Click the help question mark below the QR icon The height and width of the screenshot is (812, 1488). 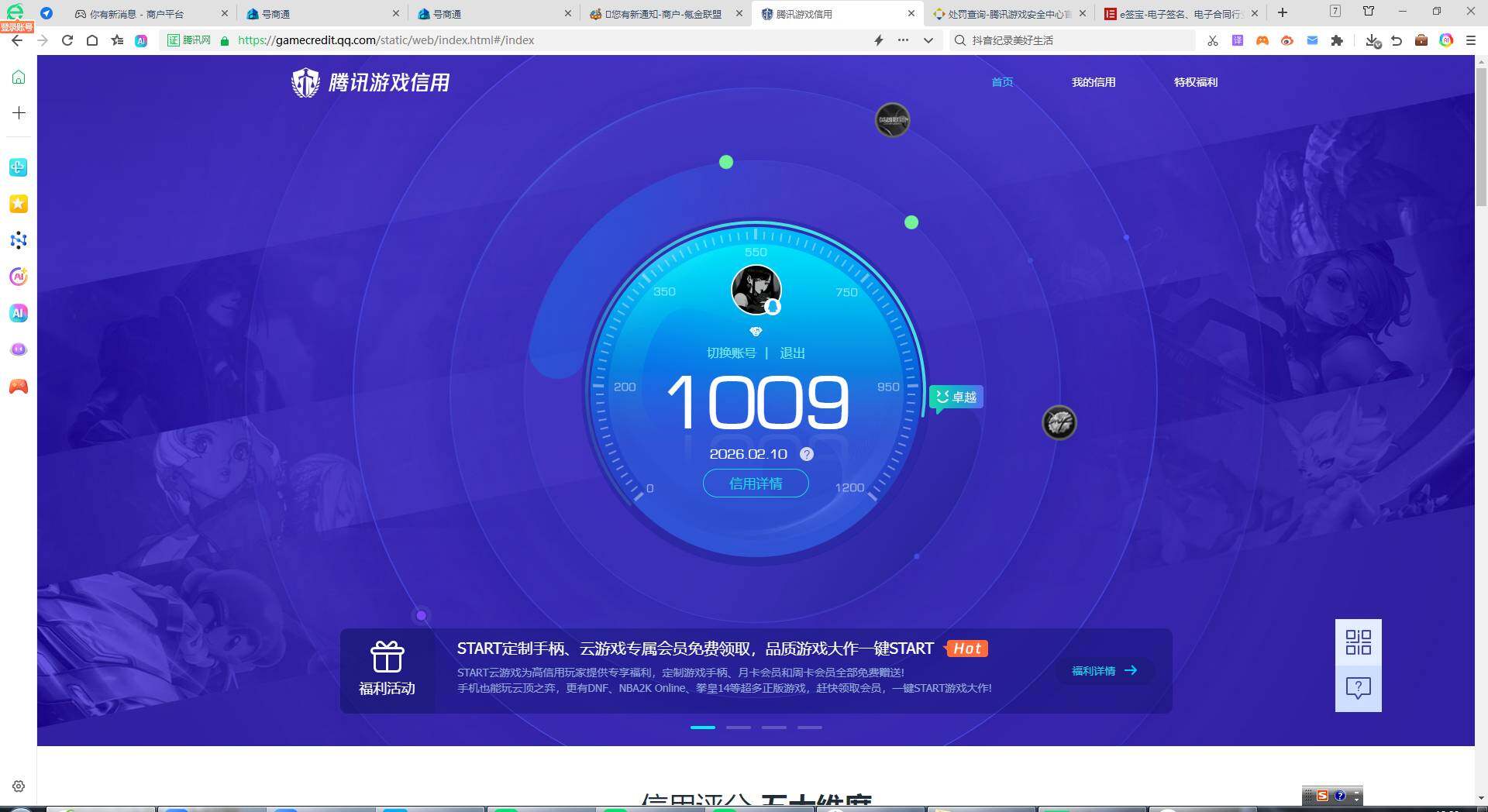point(1358,687)
